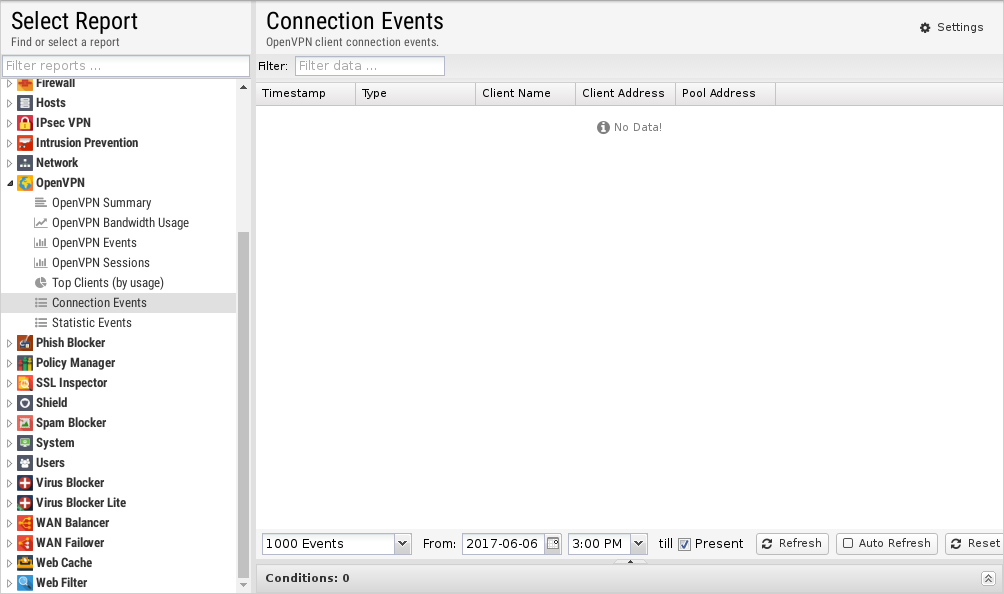1004x594 pixels.
Task: Enable the Auto Refresh checkbox
Action: [x=848, y=543]
